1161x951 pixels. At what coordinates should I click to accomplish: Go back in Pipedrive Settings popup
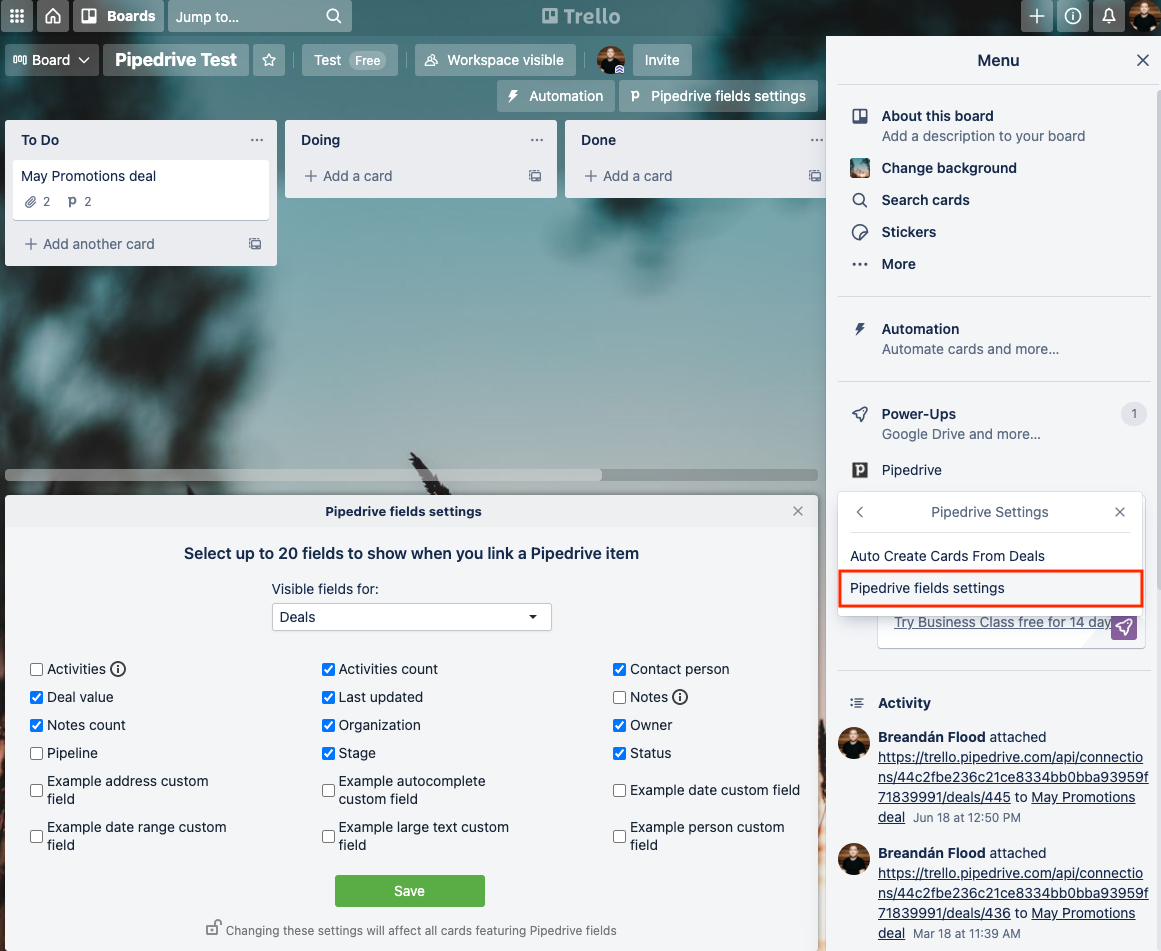pyautogui.click(x=860, y=512)
